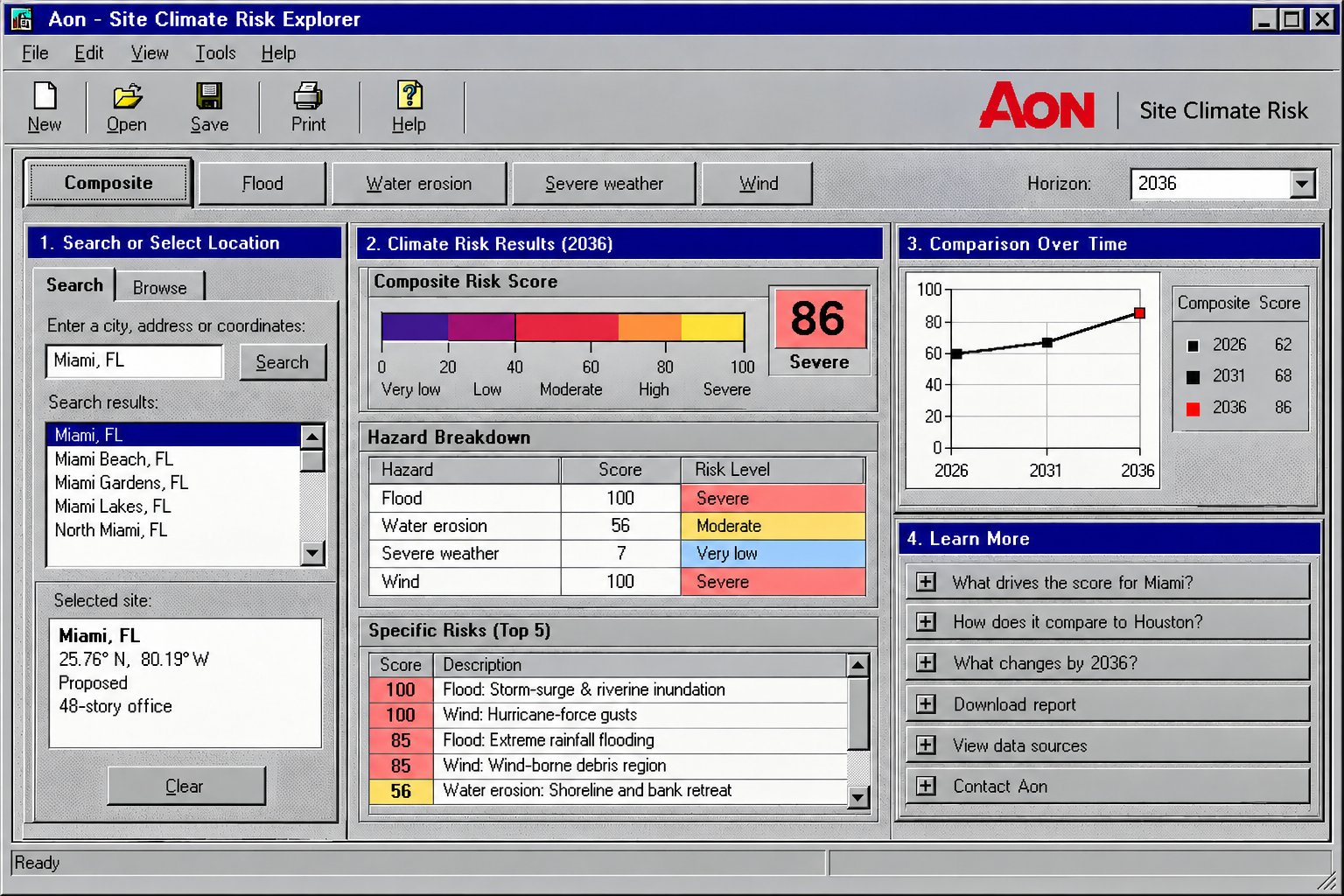Select Miami, FL in search results

(173, 435)
